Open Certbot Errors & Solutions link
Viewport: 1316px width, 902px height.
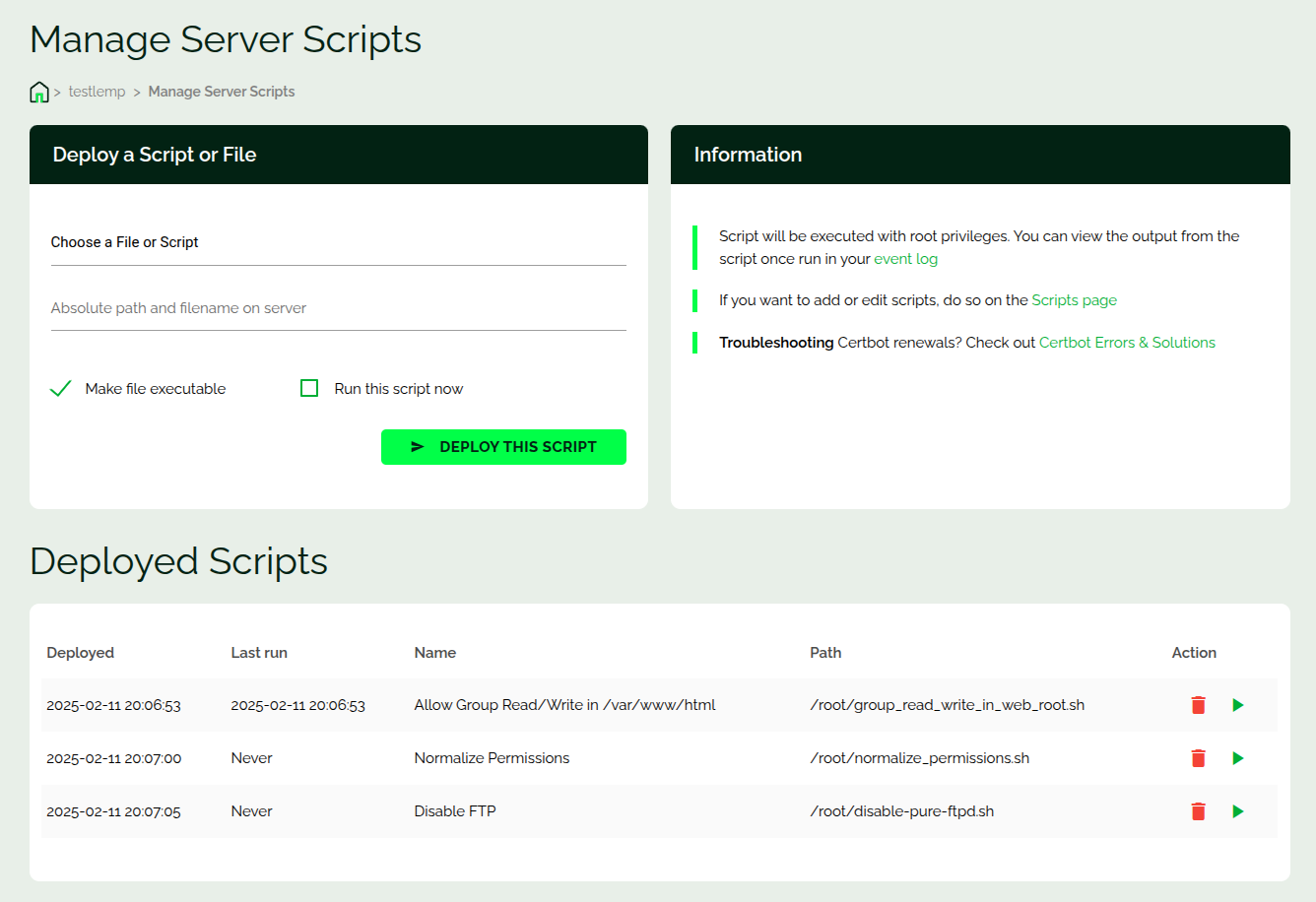1127,343
